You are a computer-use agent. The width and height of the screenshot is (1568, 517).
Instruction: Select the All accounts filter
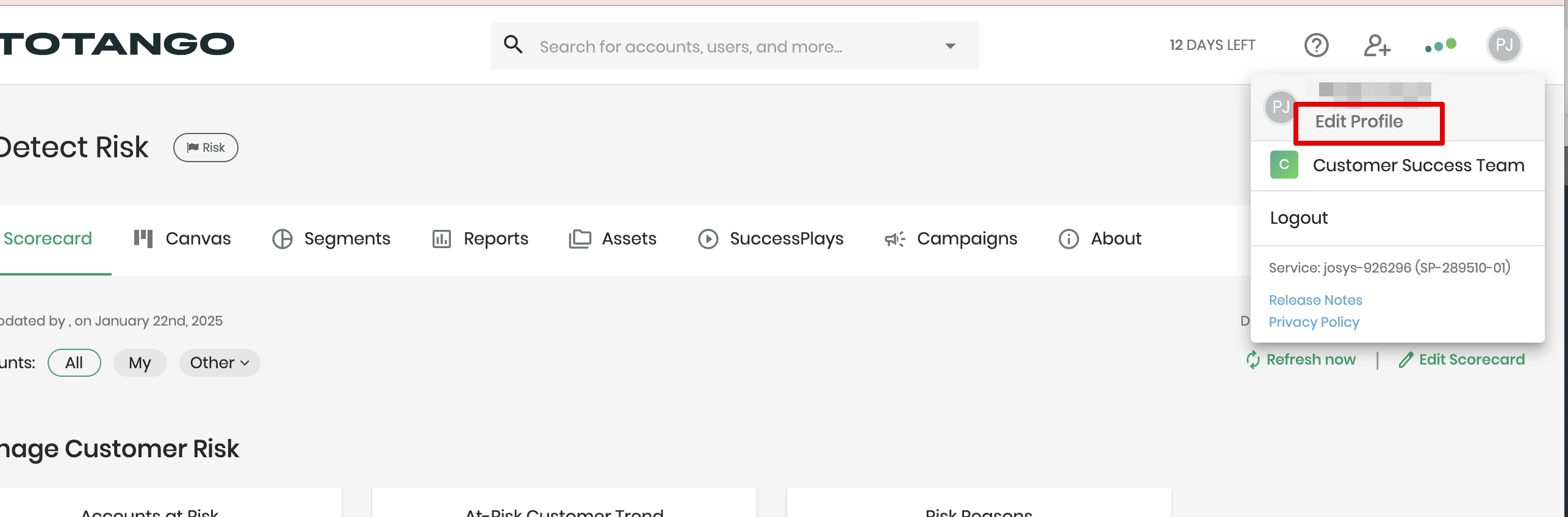(74, 363)
